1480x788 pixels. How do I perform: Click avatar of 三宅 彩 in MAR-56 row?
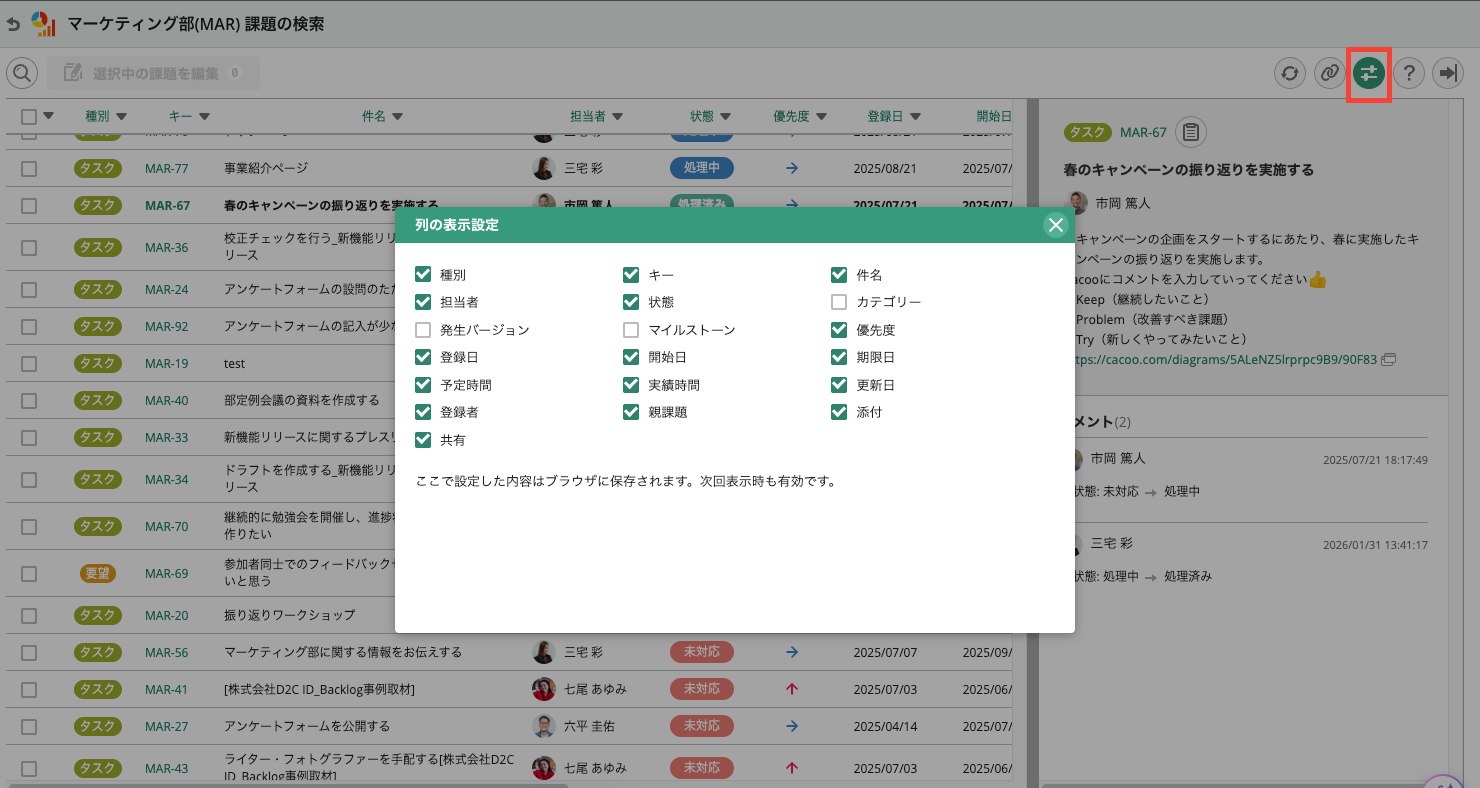pyautogui.click(x=544, y=652)
